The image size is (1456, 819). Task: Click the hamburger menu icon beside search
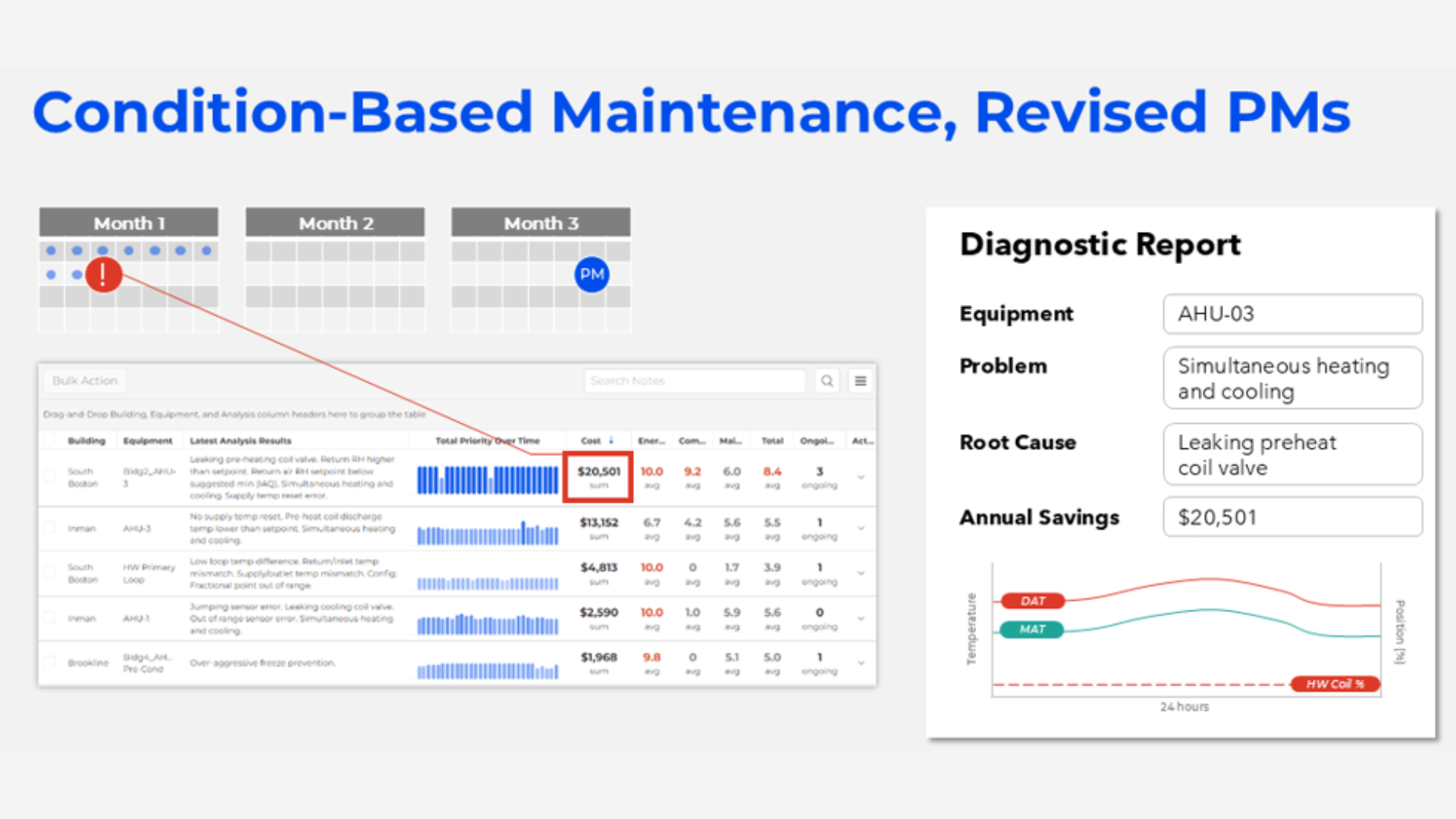[x=859, y=381]
